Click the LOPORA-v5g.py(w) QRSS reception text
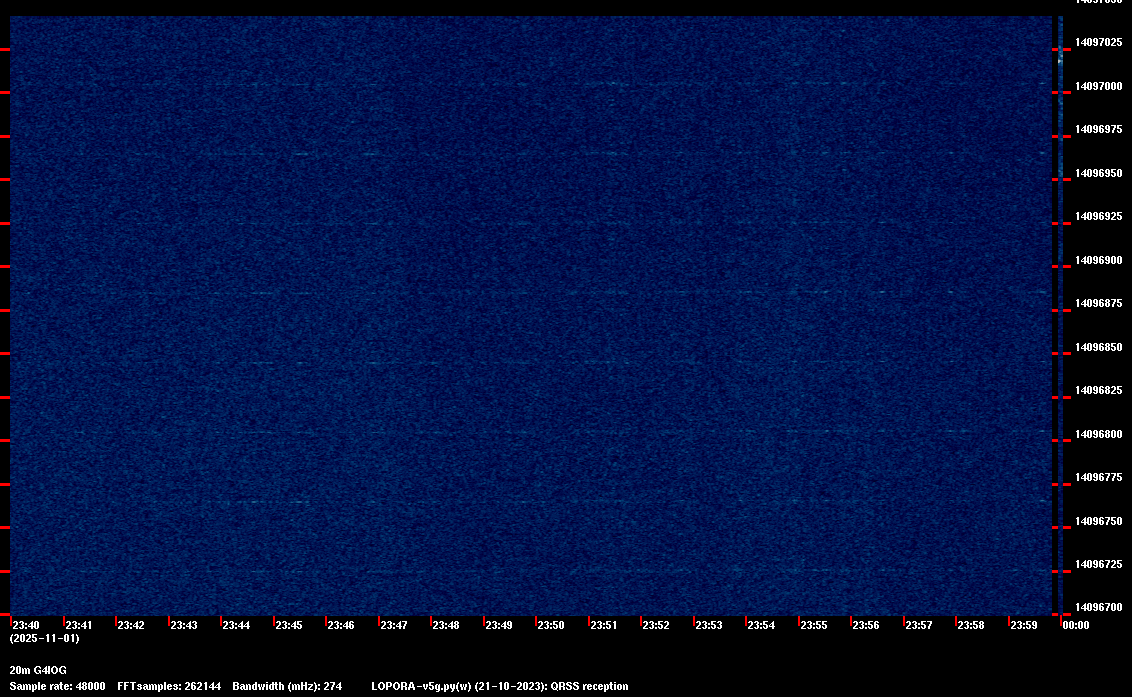This screenshot has width=1132, height=697. click(500, 686)
